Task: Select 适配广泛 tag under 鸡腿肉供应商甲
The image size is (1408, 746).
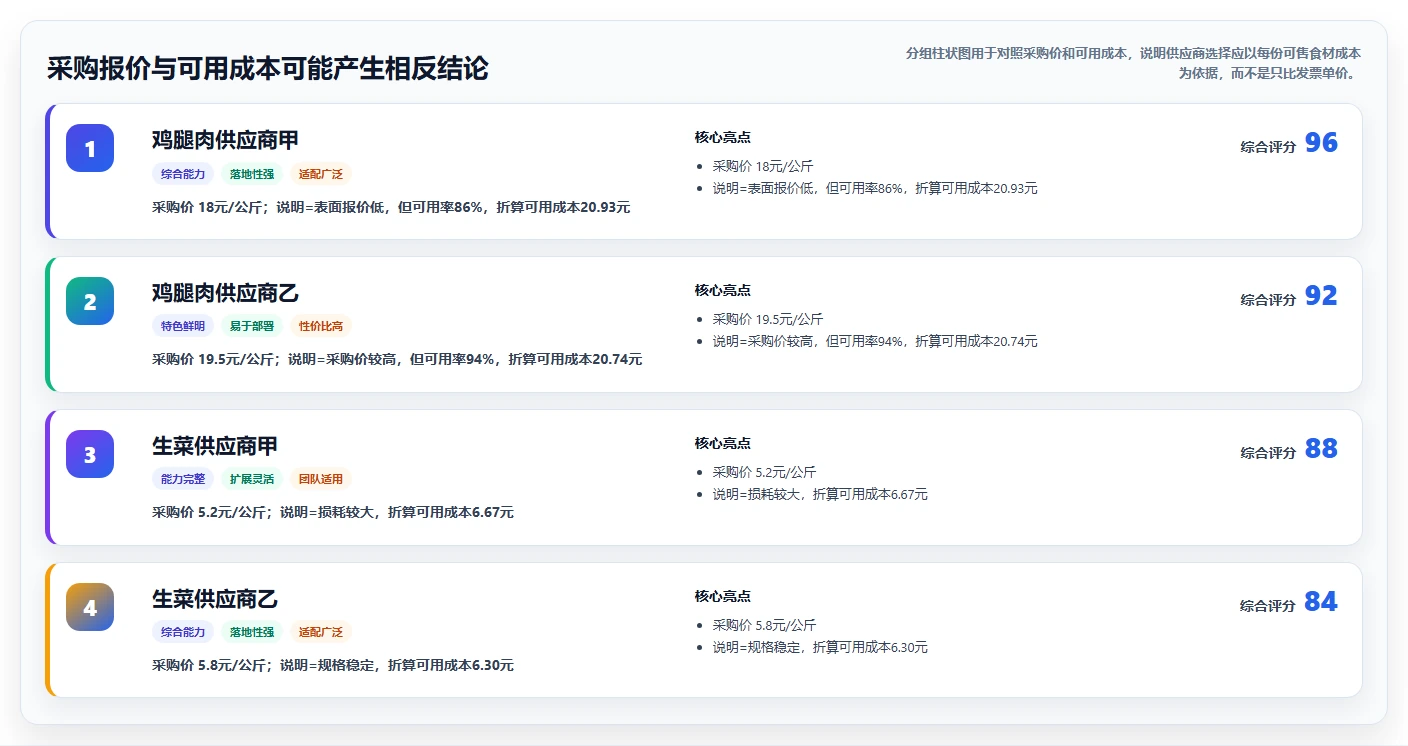Action: [321, 174]
